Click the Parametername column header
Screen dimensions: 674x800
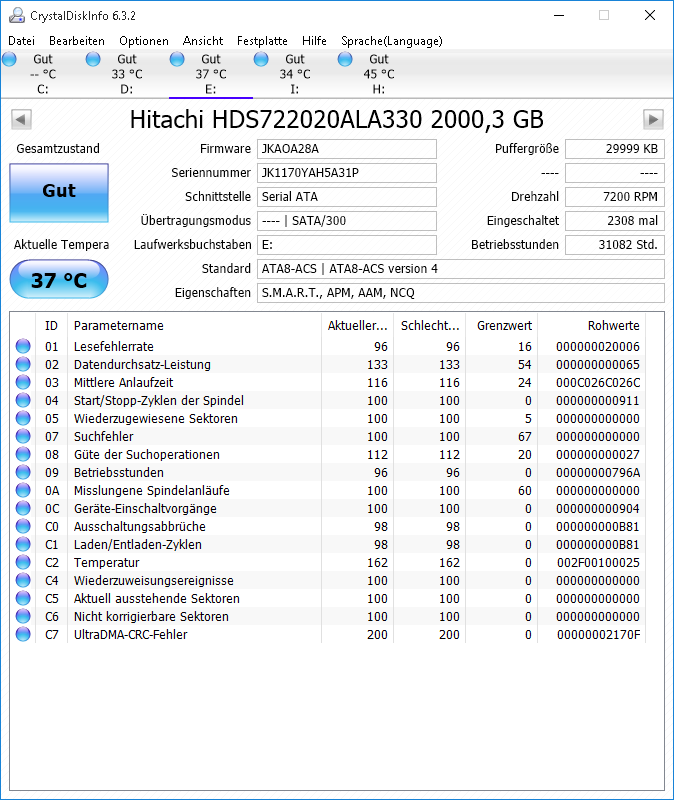(194, 326)
